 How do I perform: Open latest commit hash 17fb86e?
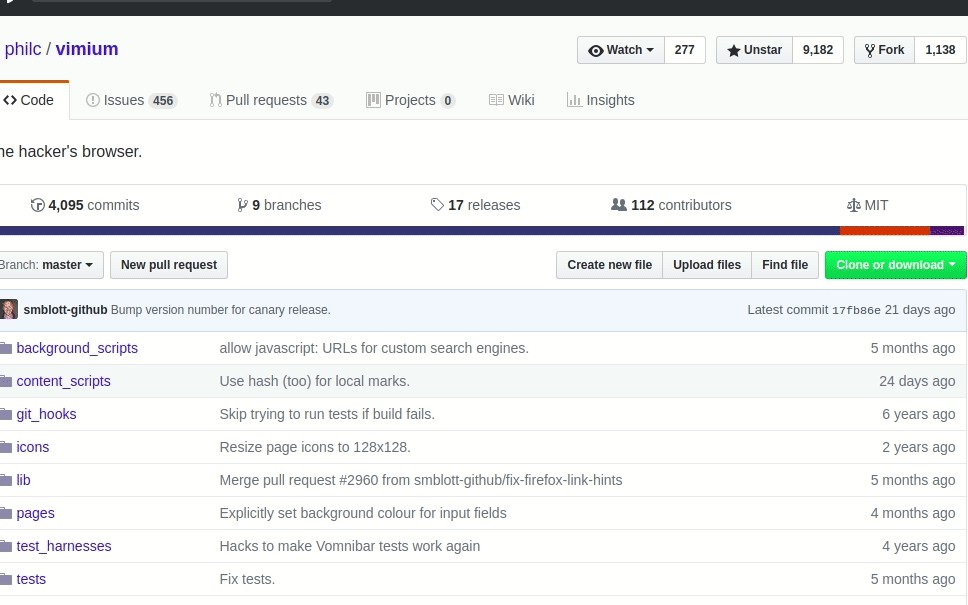click(856, 310)
